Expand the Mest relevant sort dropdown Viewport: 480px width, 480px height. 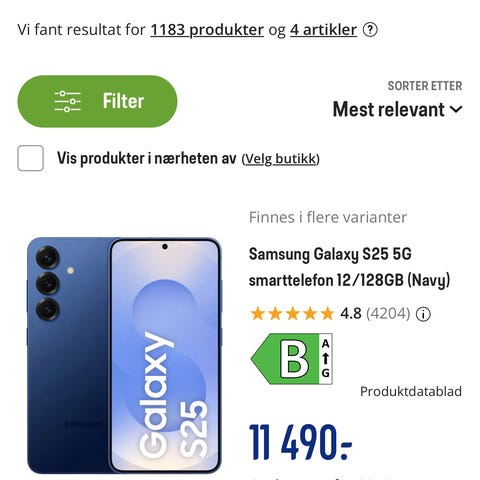[397, 109]
